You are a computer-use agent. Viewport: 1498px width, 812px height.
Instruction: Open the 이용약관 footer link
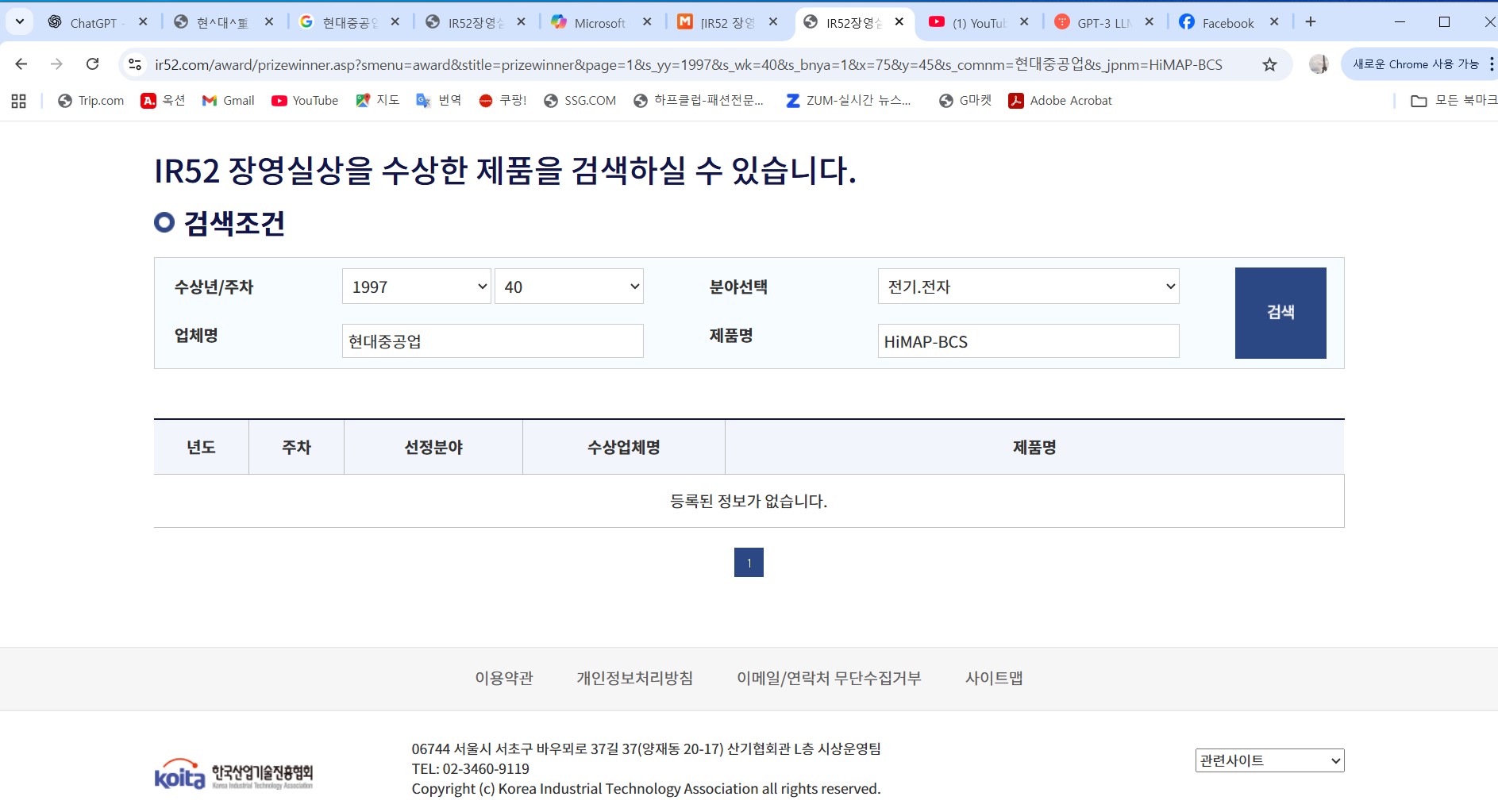504,679
